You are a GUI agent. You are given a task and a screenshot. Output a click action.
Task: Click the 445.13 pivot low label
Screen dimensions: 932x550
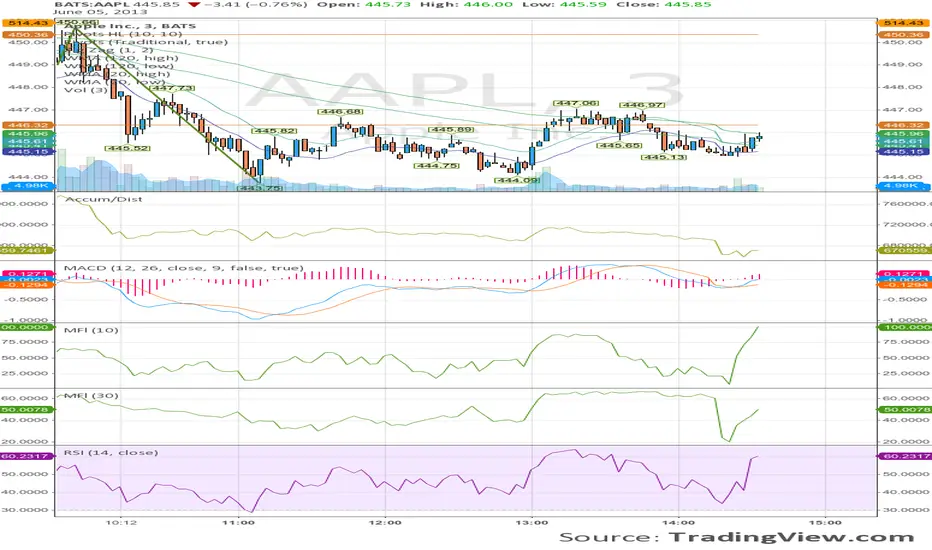click(x=664, y=157)
